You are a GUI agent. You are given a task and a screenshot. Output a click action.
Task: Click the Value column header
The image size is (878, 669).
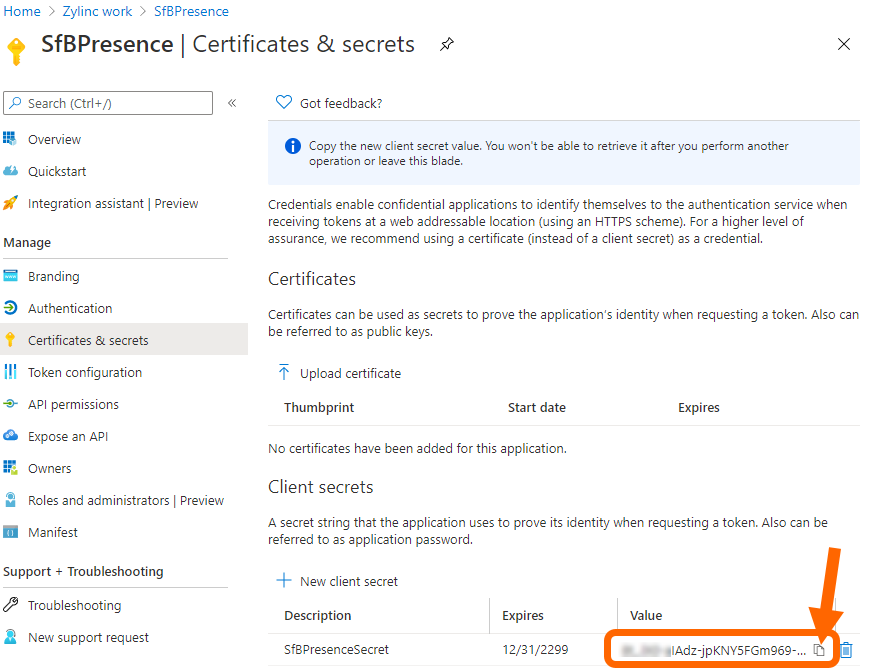tap(646, 615)
